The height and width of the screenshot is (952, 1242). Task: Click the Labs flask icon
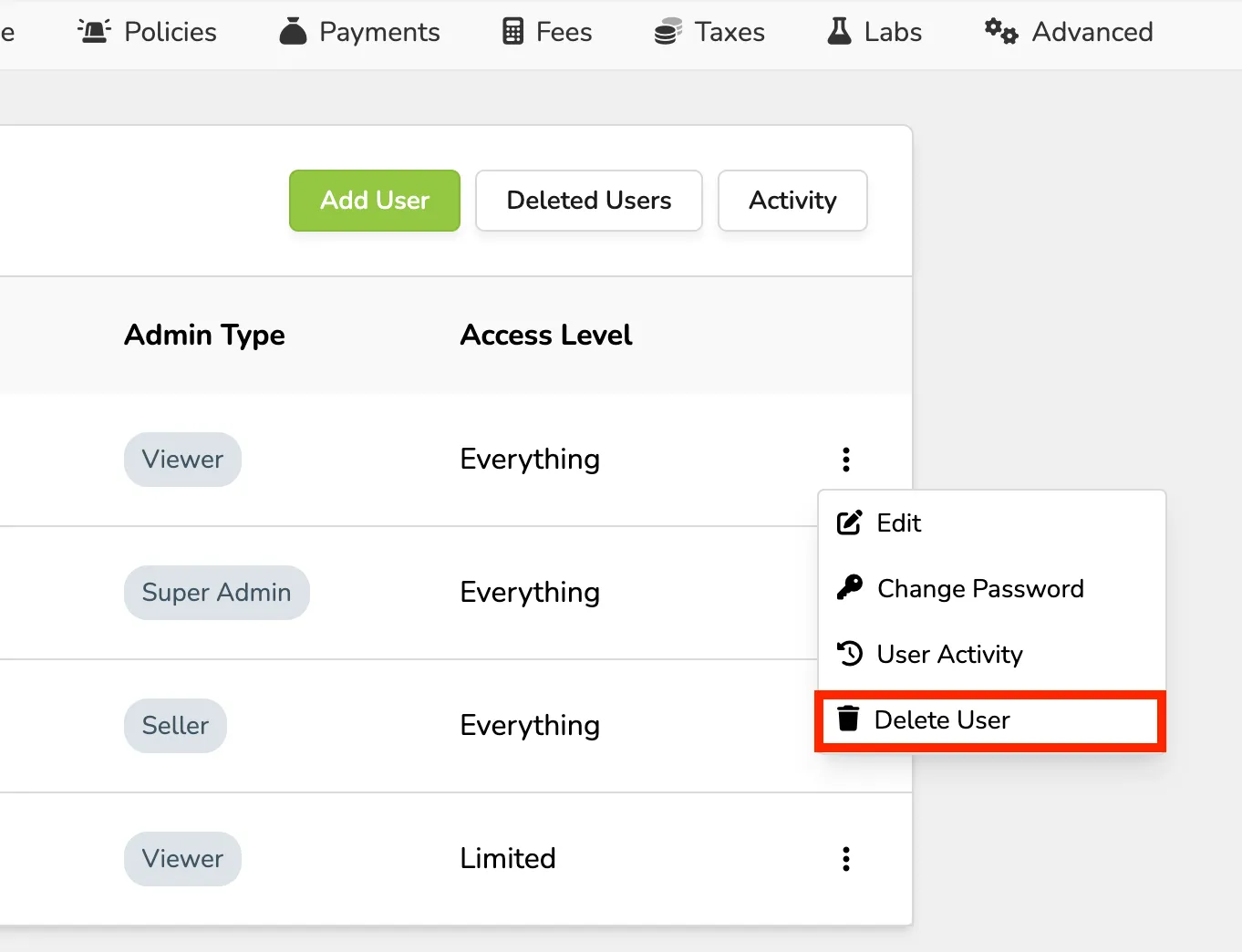839,31
